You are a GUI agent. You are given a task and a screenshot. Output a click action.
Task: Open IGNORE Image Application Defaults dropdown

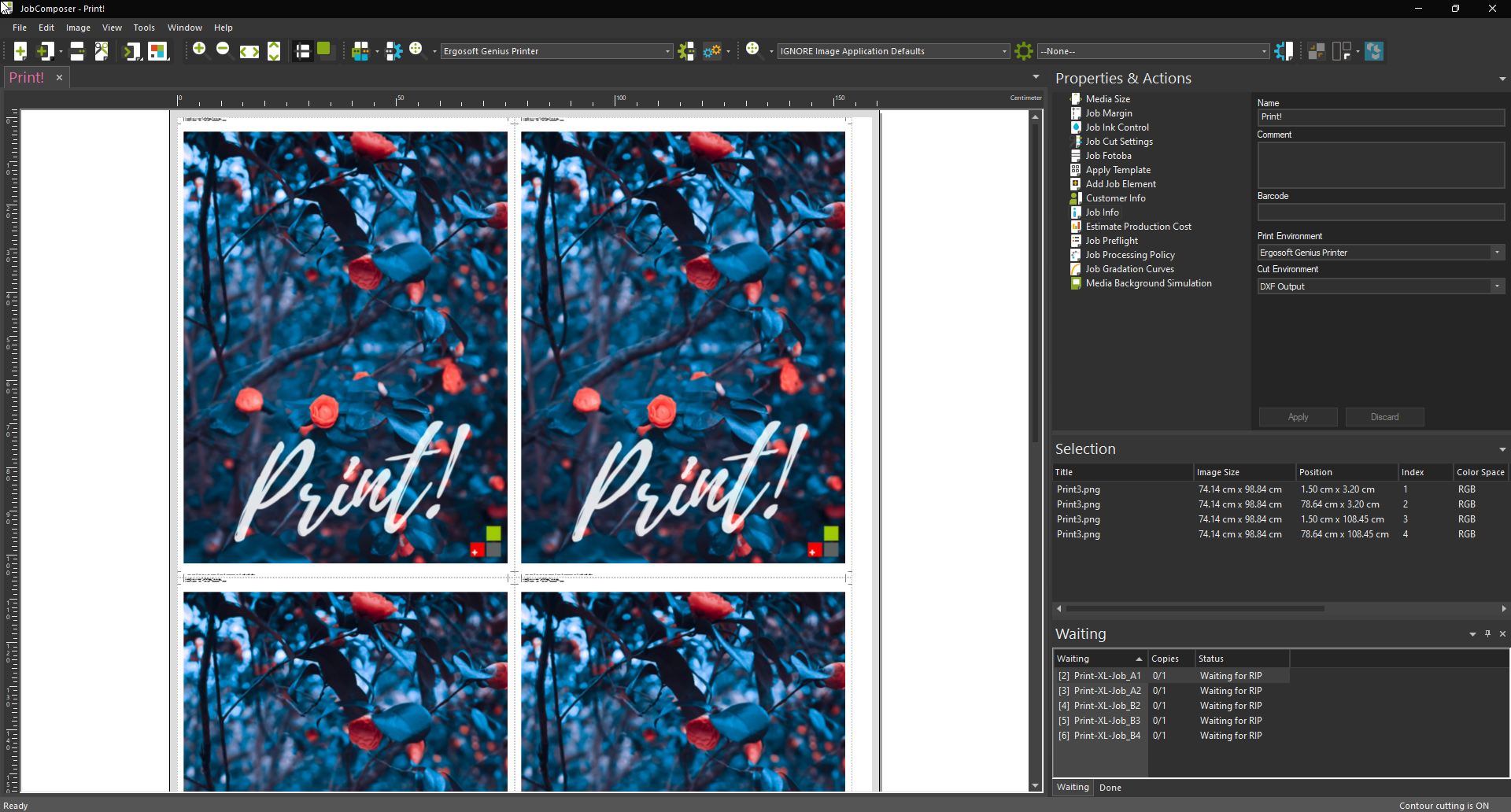coord(893,51)
